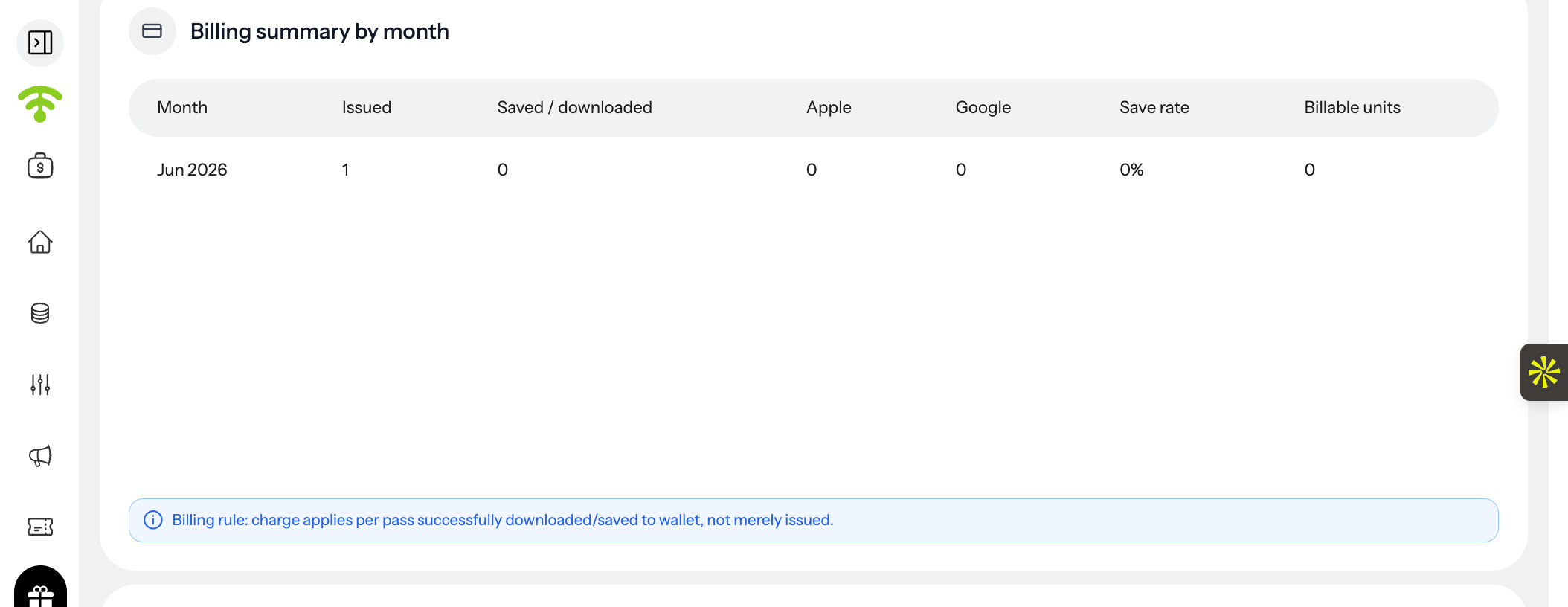Open the database stack icon
This screenshot has width=1568, height=607.
tap(40, 313)
